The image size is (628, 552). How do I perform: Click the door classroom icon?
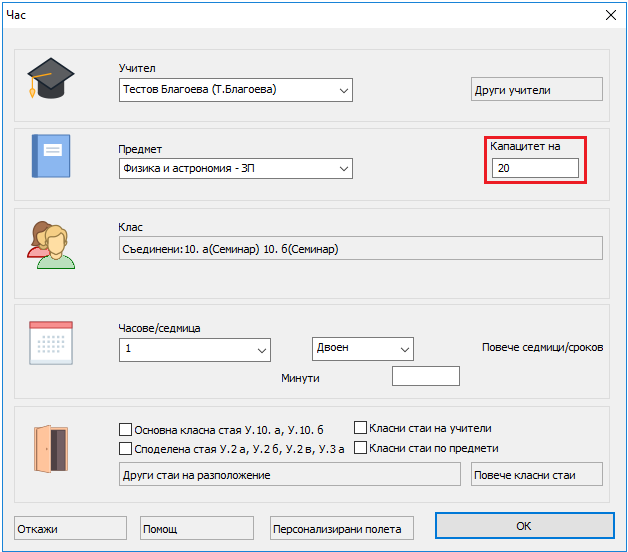click(50, 447)
